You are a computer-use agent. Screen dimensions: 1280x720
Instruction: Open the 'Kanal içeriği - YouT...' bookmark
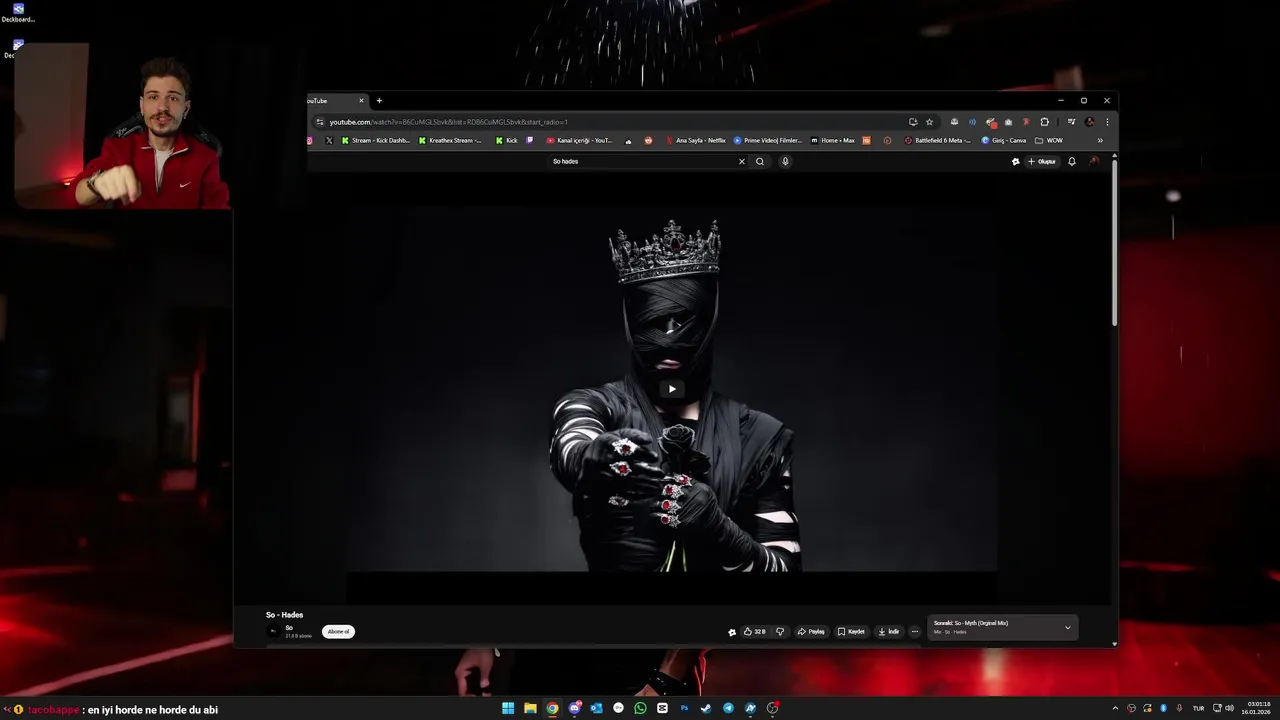pyautogui.click(x=579, y=141)
